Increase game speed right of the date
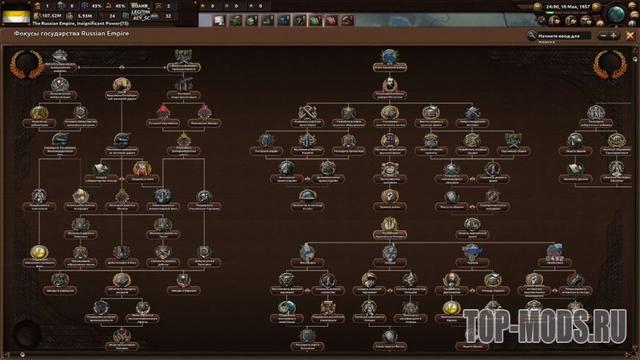This screenshot has height=360, width=640. 596,7
